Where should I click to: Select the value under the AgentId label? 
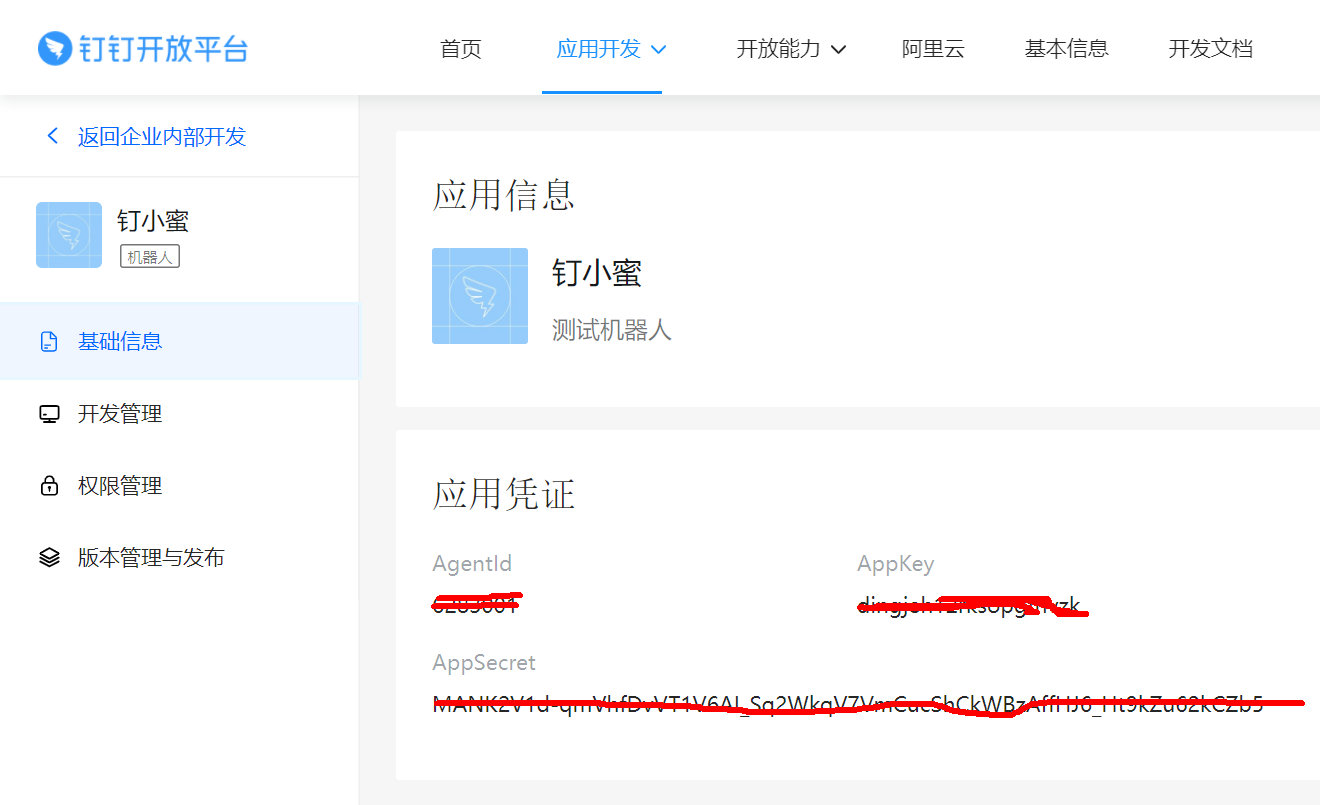click(476, 604)
